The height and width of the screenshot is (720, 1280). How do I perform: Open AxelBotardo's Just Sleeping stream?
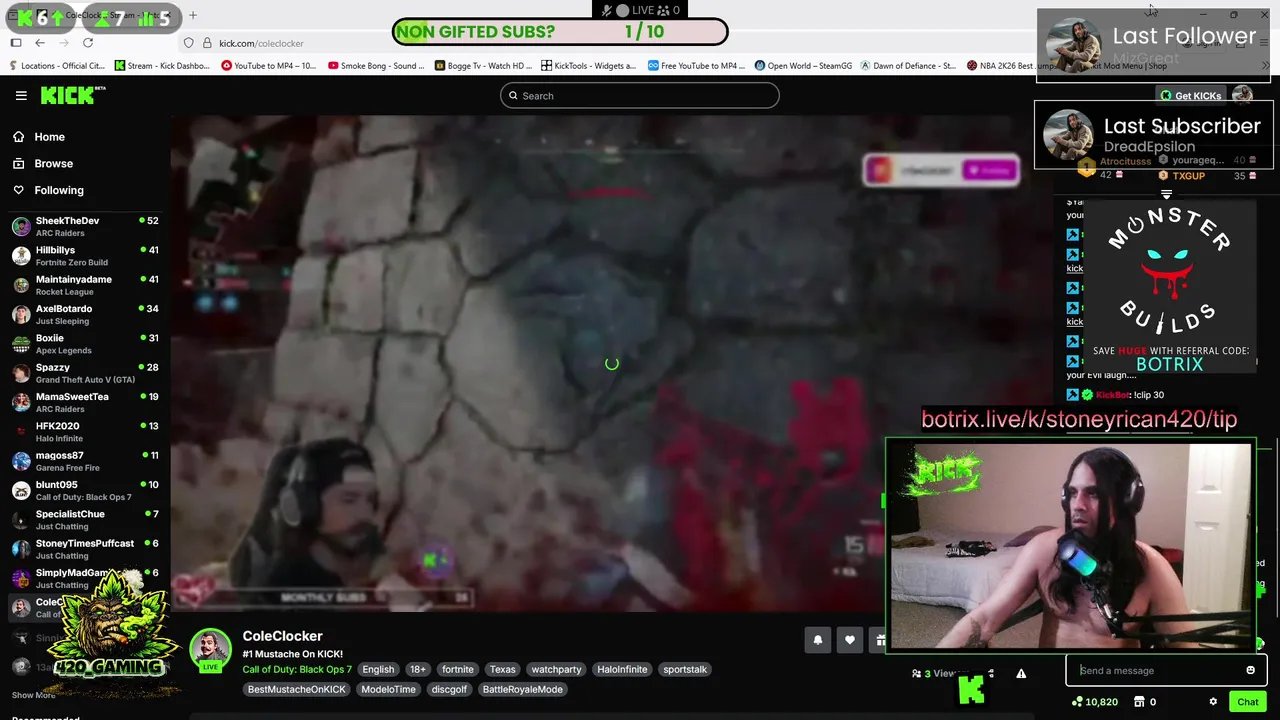(x=85, y=314)
